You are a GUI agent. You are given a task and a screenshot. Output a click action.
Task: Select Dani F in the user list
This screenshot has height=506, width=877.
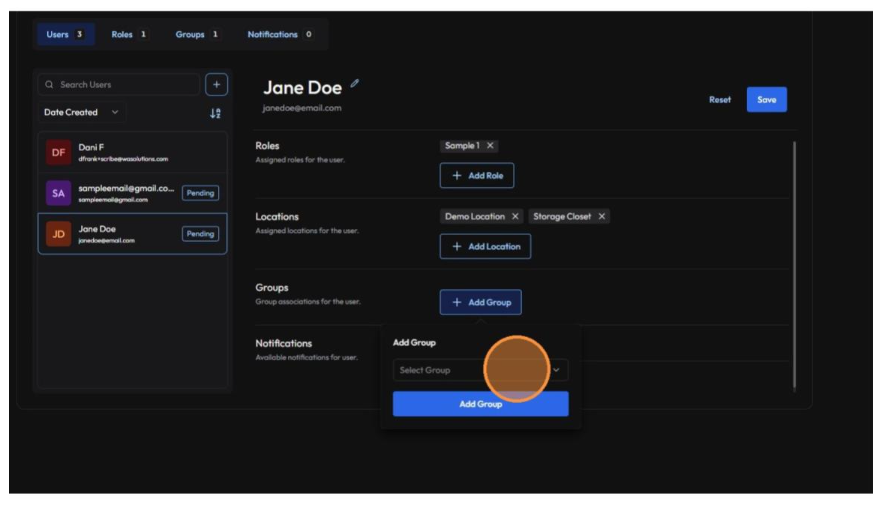pyautogui.click(x=133, y=152)
